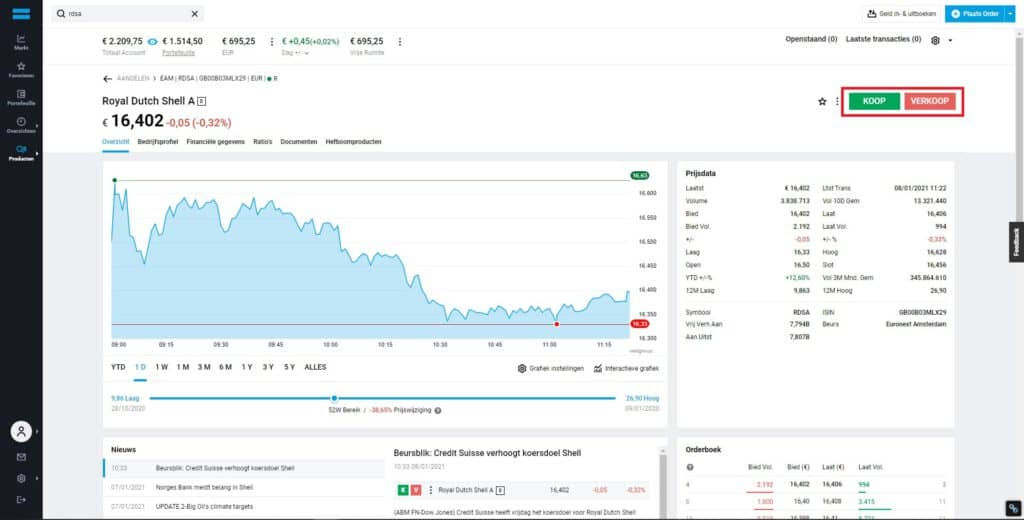The image size is (1024, 520).
Task: Select 5Y chart range
Action: click(x=289, y=367)
